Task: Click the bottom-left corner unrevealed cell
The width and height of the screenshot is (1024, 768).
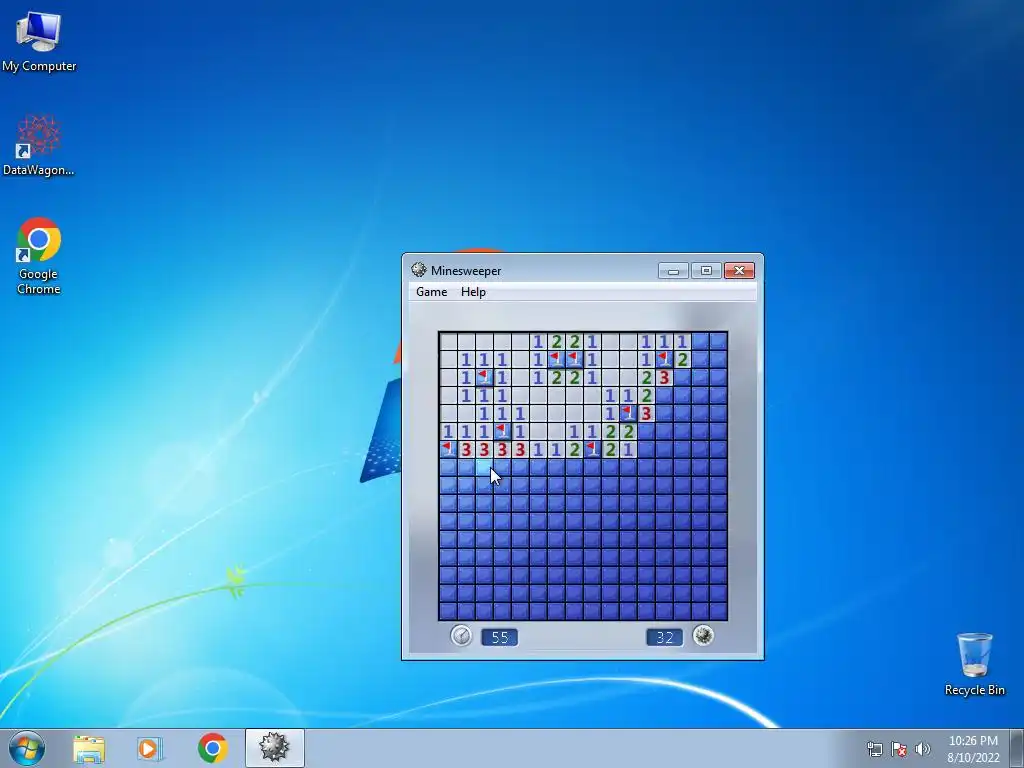Action: (448, 611)
